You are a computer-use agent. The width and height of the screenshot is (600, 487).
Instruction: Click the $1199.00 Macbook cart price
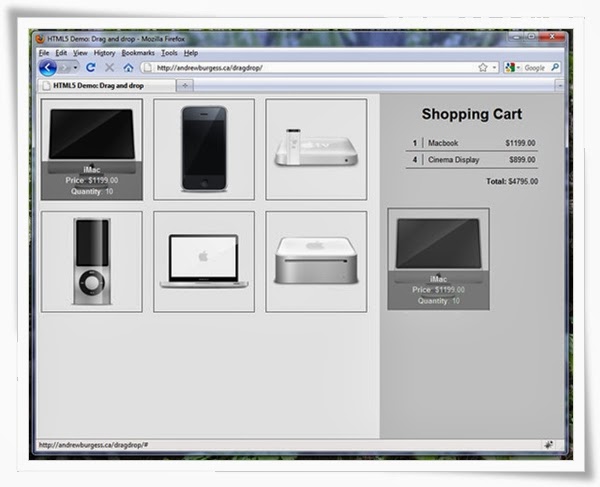520,143
